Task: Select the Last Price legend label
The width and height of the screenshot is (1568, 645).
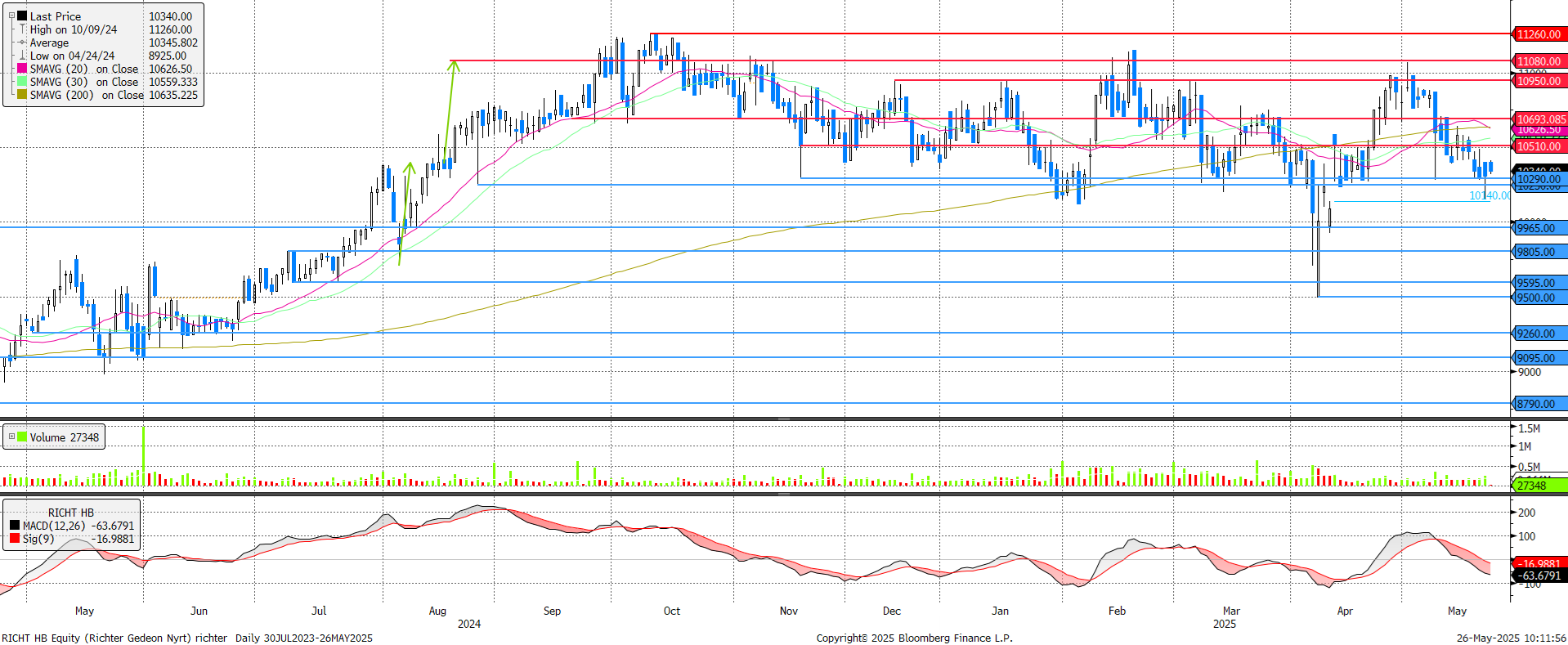Action: (56, 16)
